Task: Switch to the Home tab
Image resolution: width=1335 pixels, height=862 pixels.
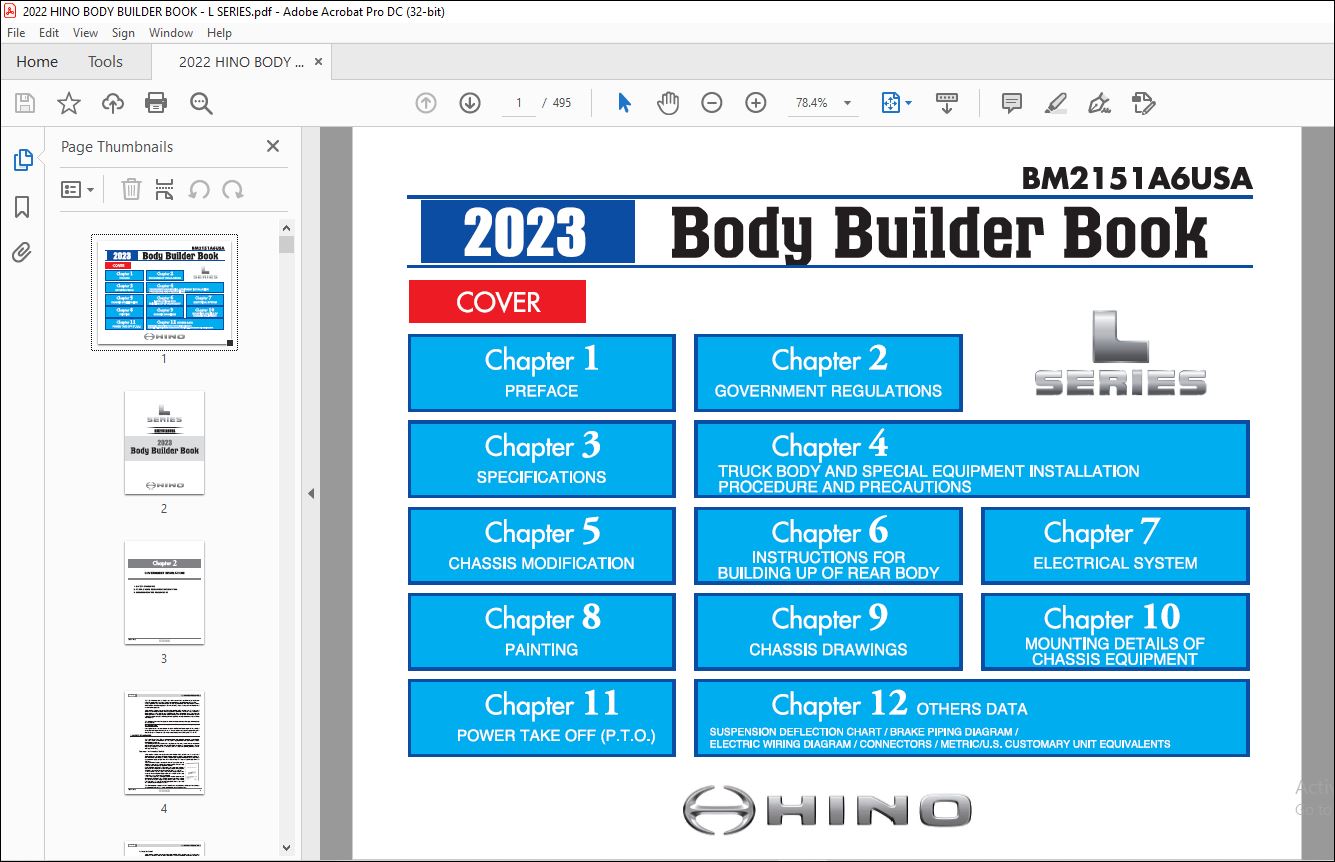Action: 37,62
